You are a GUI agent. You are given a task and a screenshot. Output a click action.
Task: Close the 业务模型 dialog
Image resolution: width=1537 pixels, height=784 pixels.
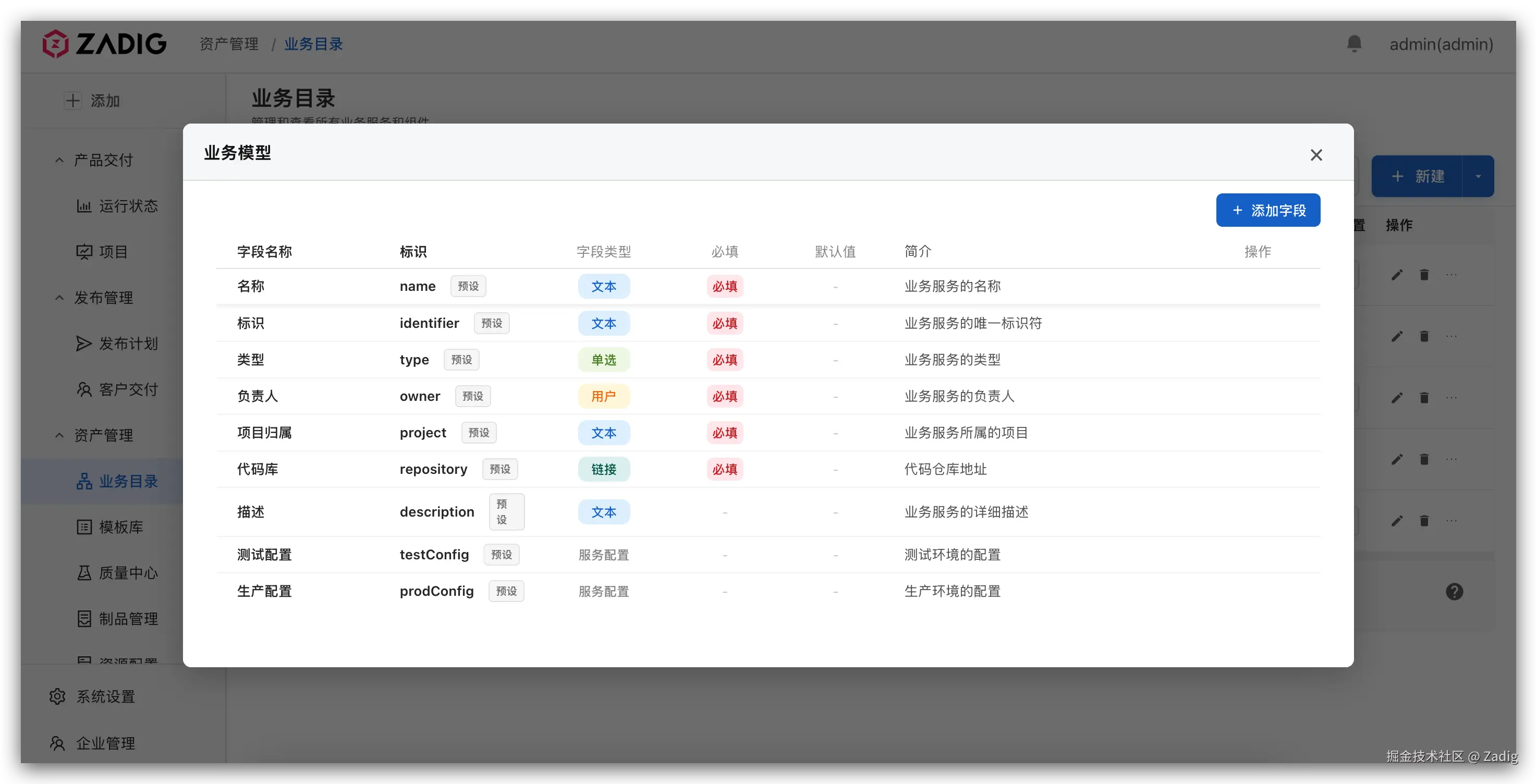(1315, 155)
